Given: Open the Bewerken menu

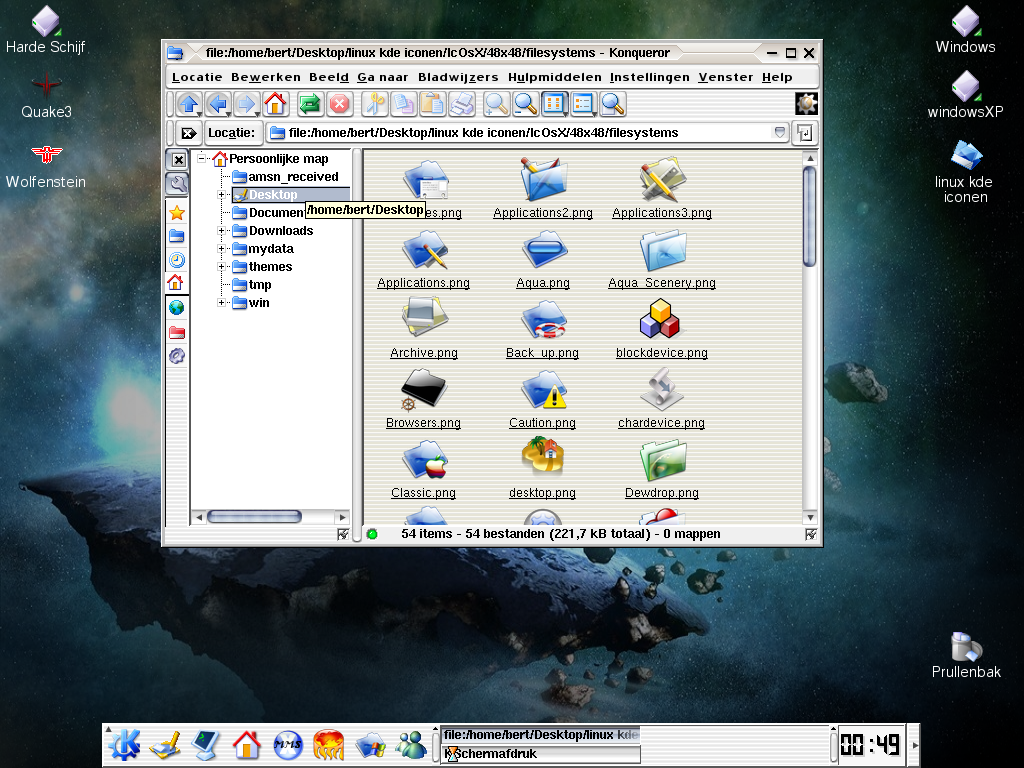Looking at the screenshot, I should tap(266, 77).
